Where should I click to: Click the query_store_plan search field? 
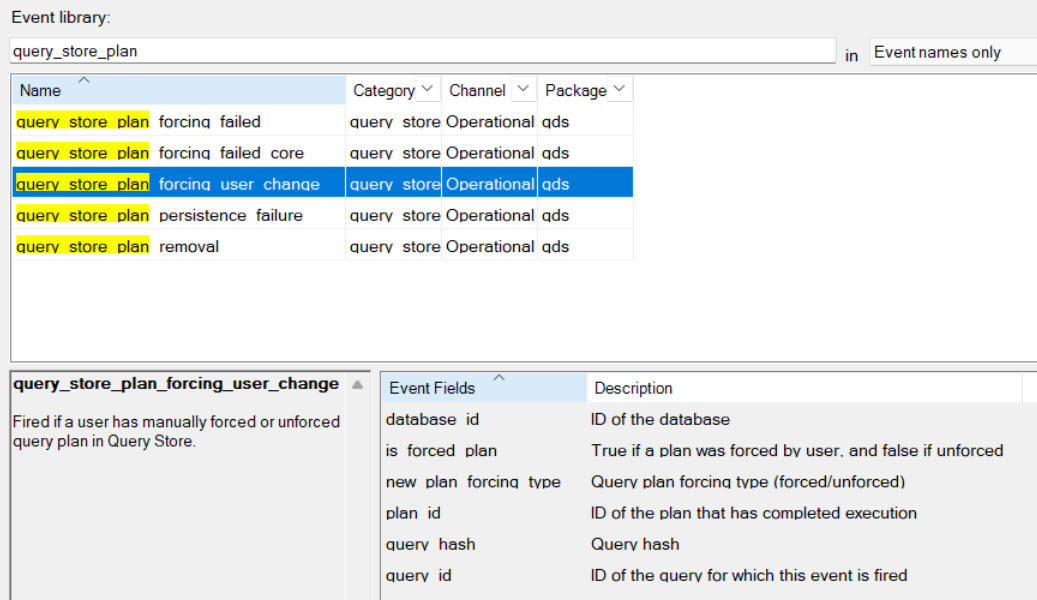(x=423, y=51)
